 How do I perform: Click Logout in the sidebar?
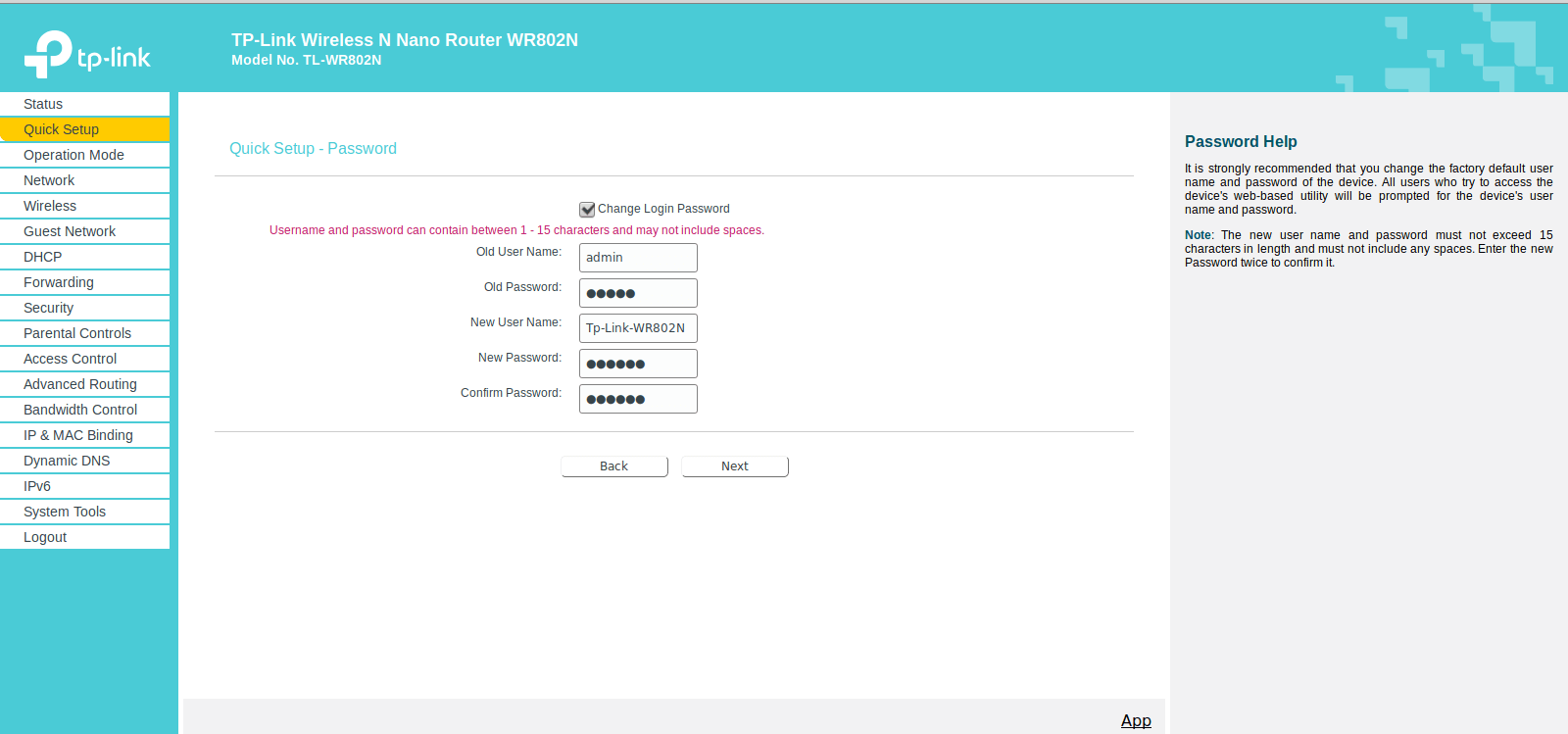(84, 537)
